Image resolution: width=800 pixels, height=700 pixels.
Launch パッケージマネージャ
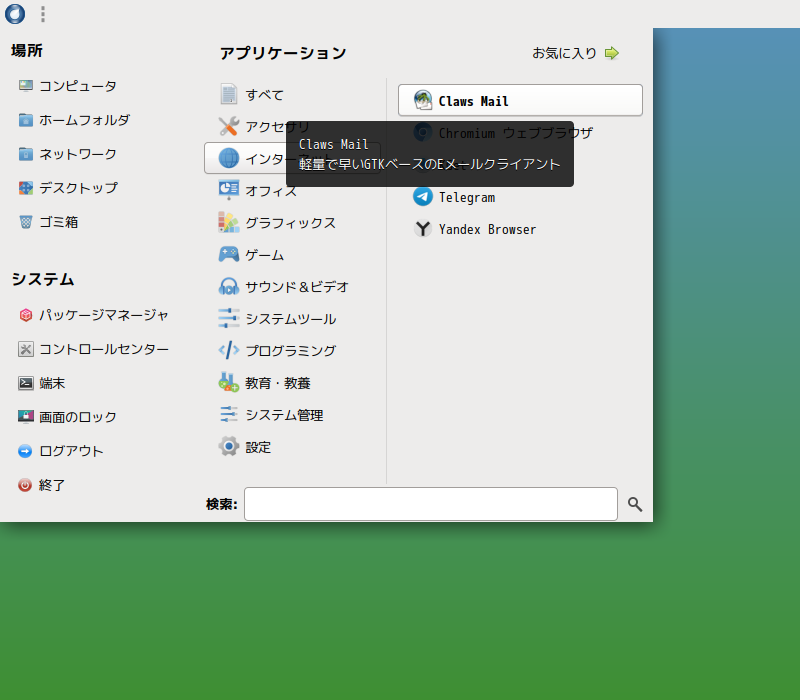93,315
